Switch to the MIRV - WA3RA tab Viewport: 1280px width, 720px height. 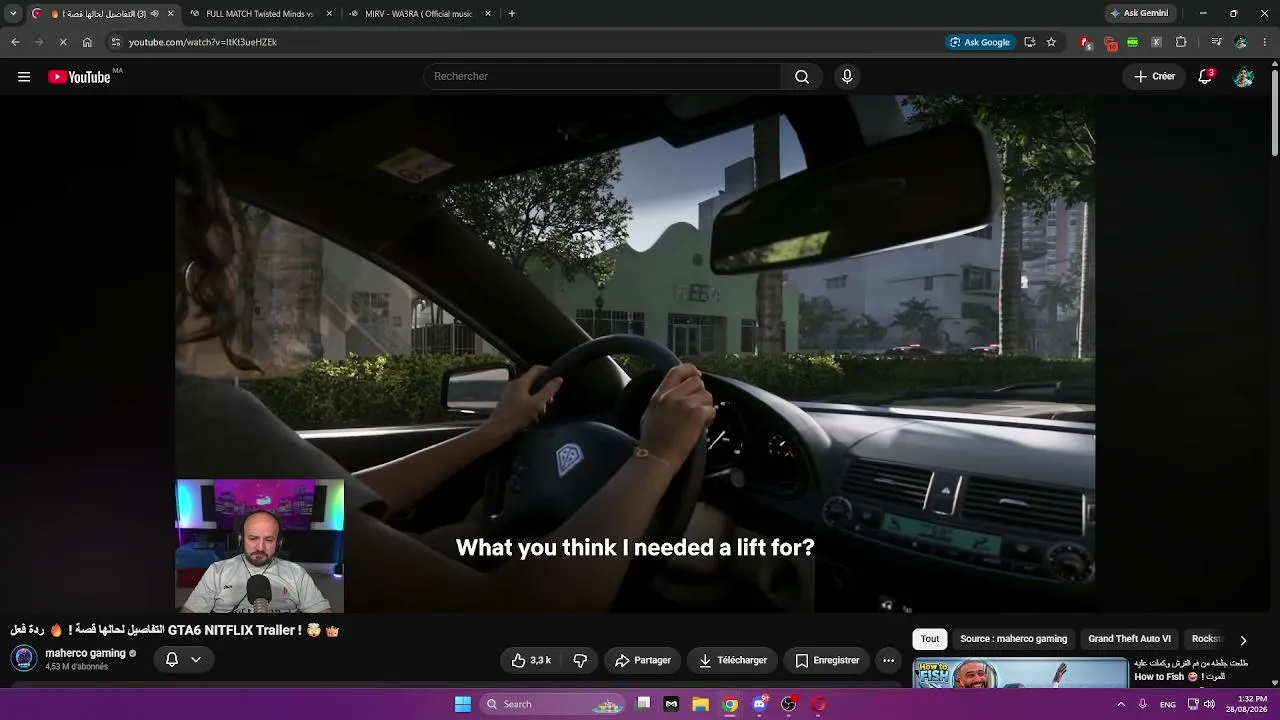418,14
